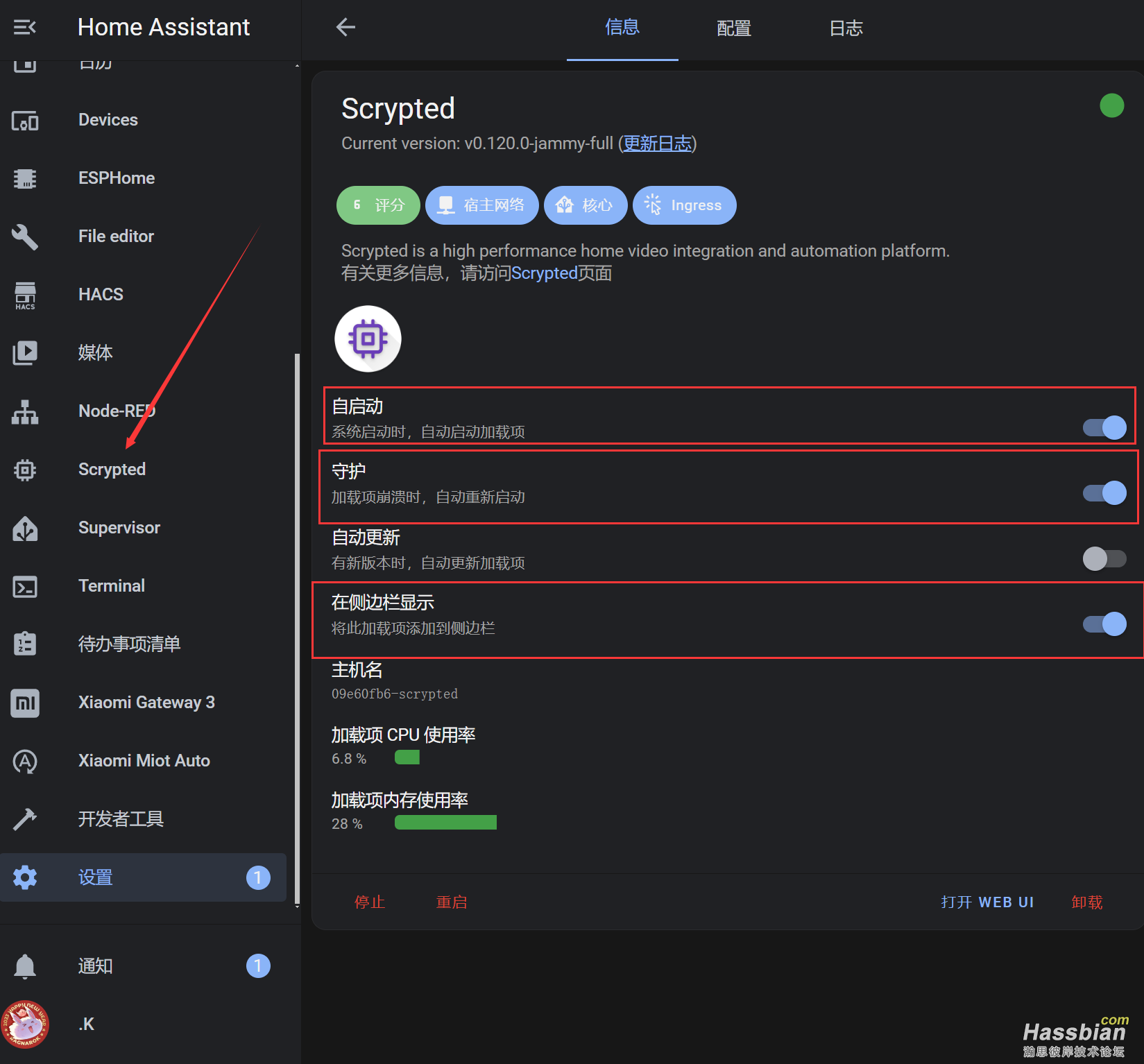Viewport: 1144px width, 1064px height.
Task: Toggle the 守护 watchdog switch
Action: point(1104,493)
